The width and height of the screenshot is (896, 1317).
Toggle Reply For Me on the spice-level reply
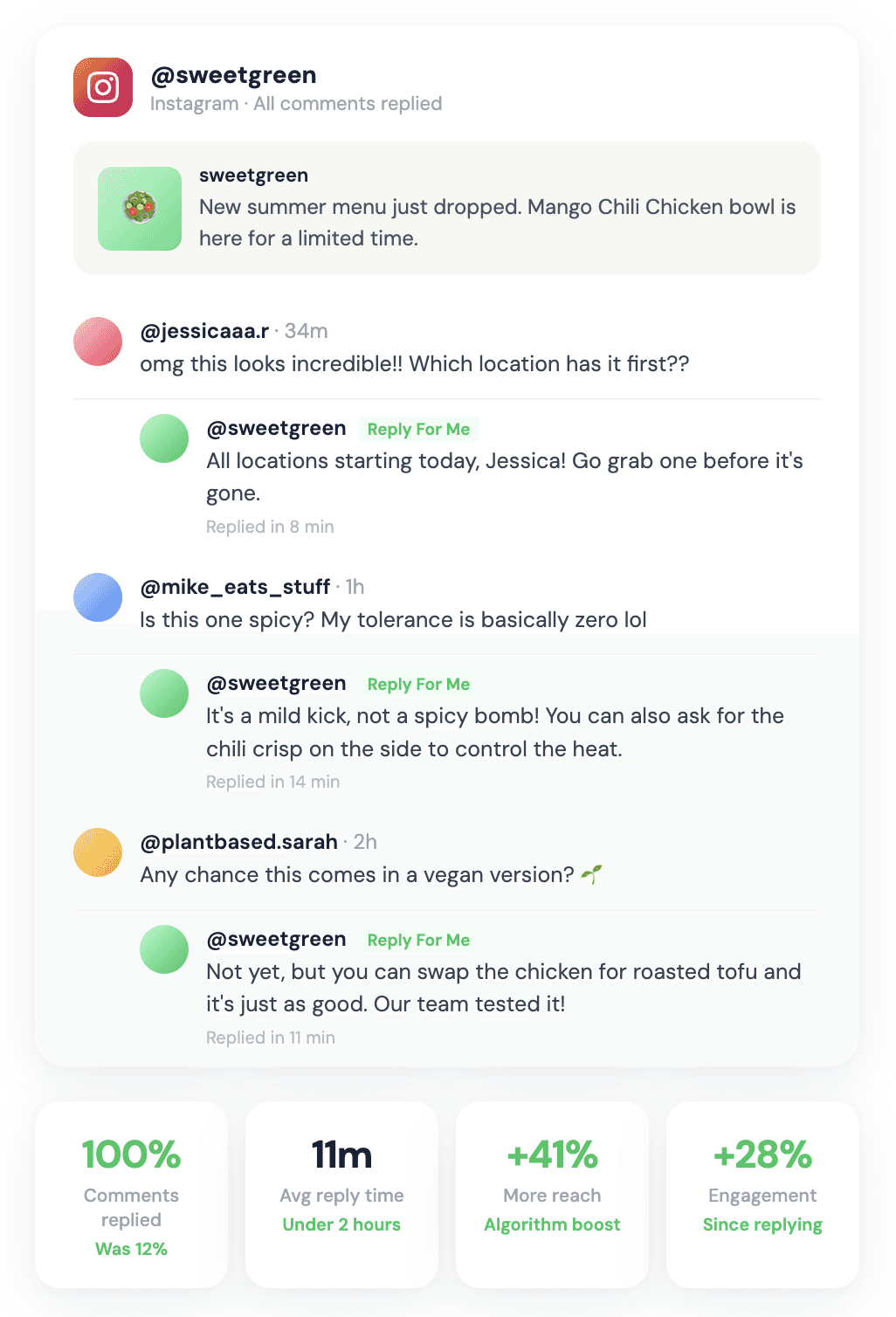(x=417, y=684)
